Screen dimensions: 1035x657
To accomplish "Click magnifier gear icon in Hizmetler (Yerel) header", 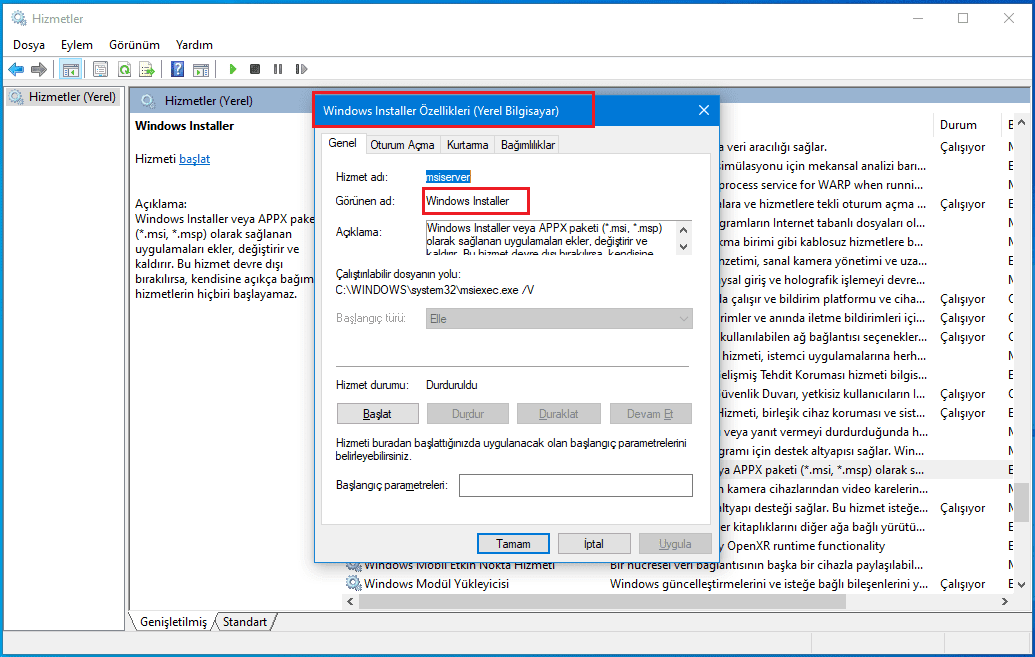I will tap(149, 101).
